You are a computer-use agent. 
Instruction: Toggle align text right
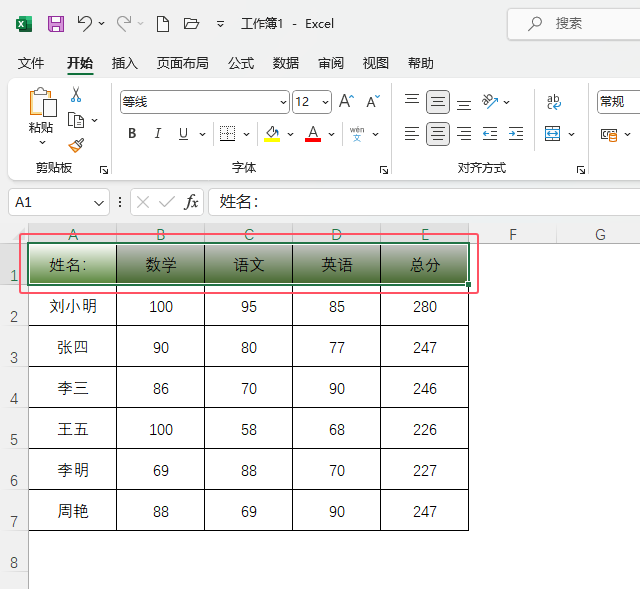464,133
